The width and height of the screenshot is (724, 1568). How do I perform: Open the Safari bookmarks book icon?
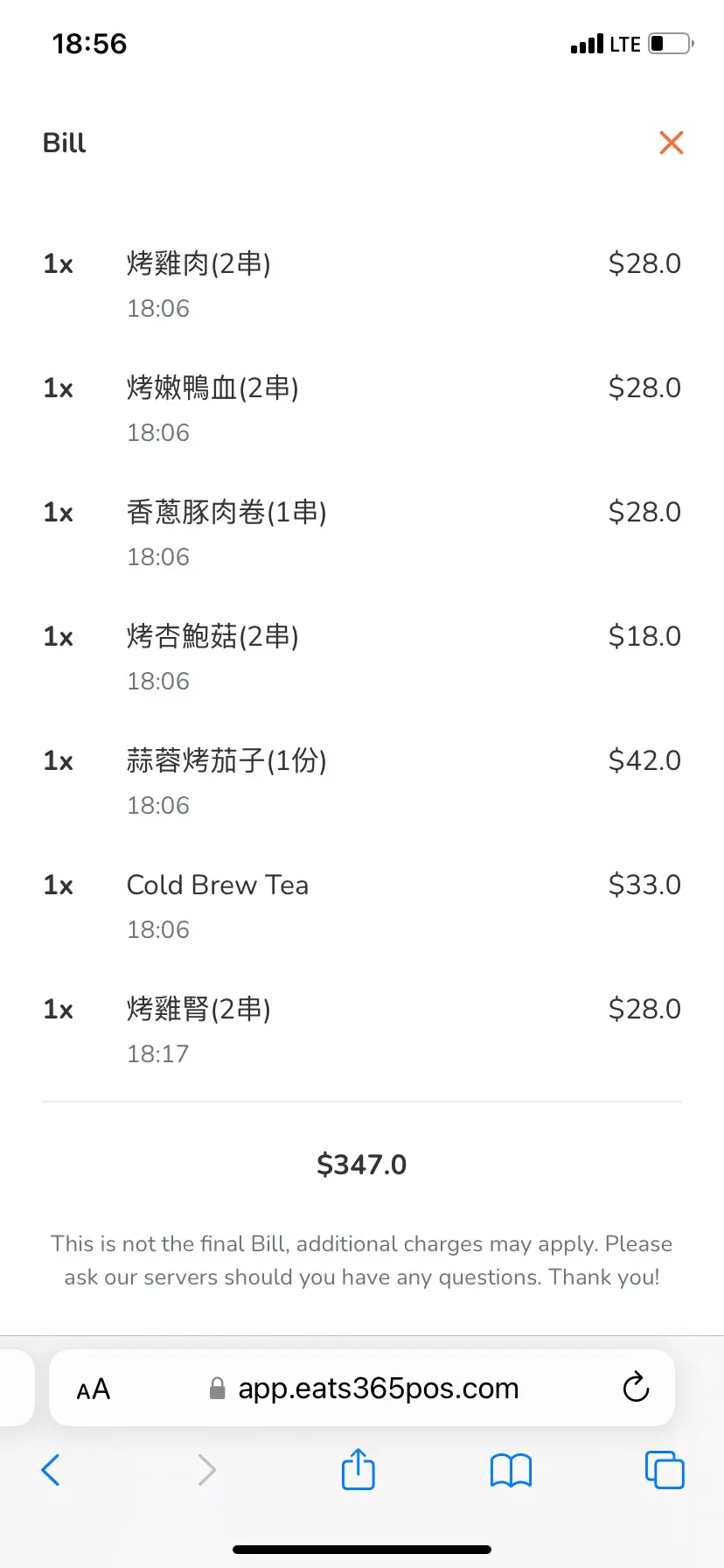coord(511,1470)
